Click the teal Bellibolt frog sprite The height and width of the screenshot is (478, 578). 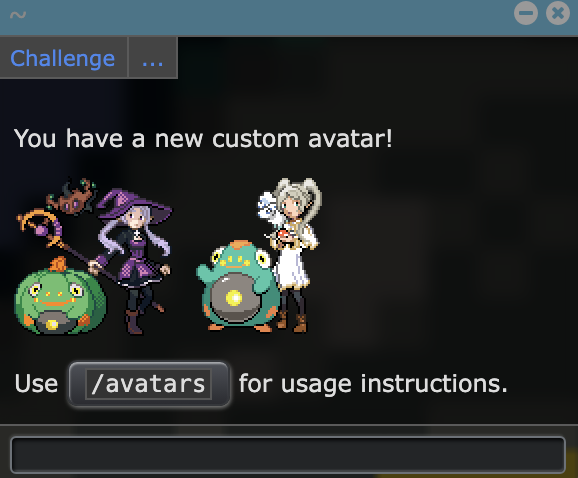tap(238, 287)
